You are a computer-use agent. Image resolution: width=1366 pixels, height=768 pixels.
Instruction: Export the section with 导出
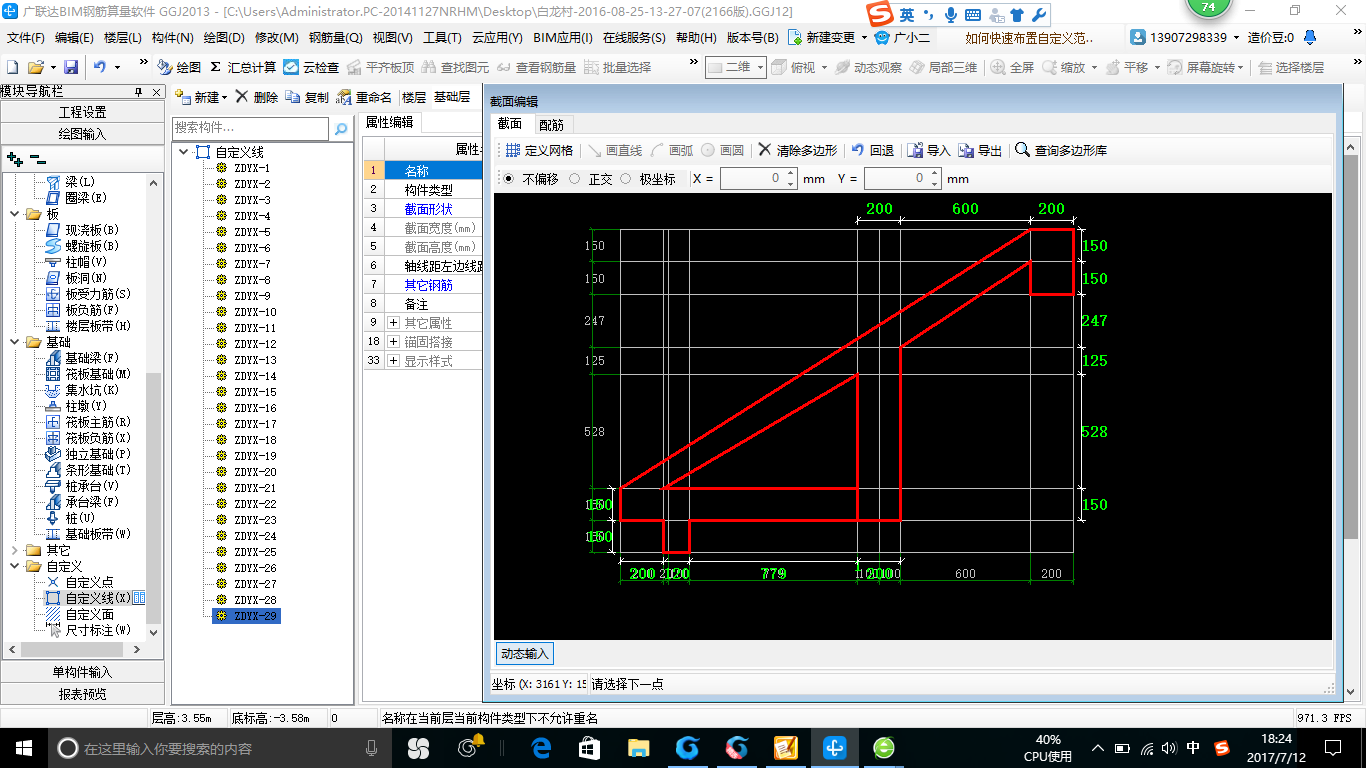980,150
